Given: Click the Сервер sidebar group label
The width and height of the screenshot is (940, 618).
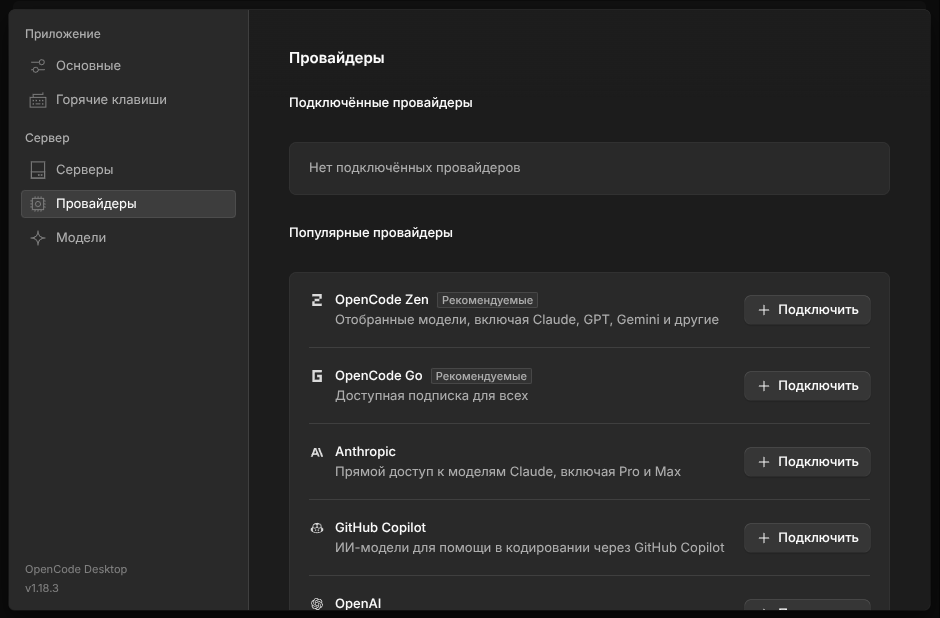Looking at the screenshot, I should [x=47, y=138].
